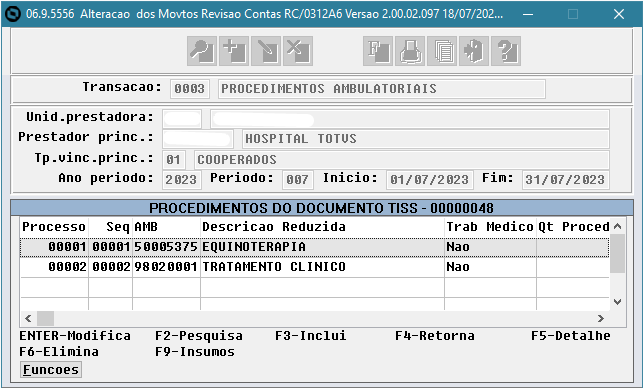Click AMB code 50005375
Screen dimensions: 643x388
(x=166, y=247)
